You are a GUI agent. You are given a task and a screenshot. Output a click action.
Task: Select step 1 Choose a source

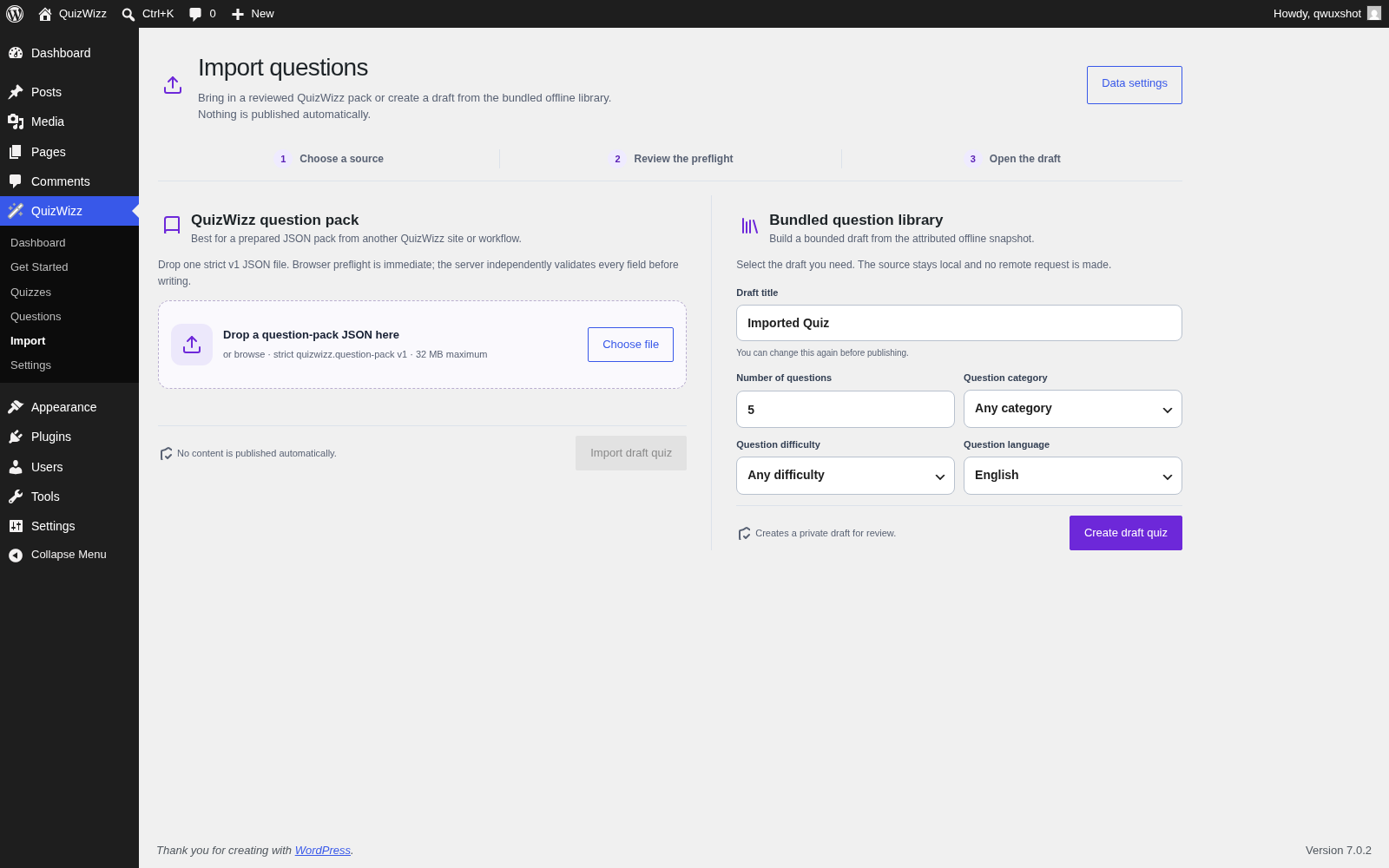coord(329,159)
